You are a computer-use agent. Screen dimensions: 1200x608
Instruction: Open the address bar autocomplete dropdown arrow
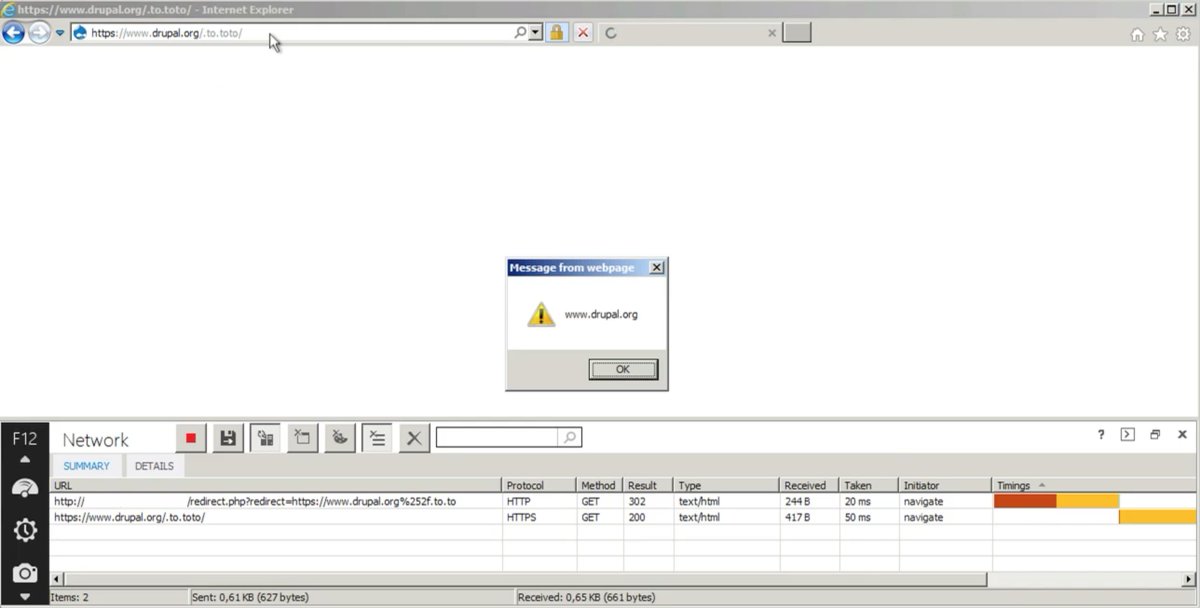coord(535,33)
